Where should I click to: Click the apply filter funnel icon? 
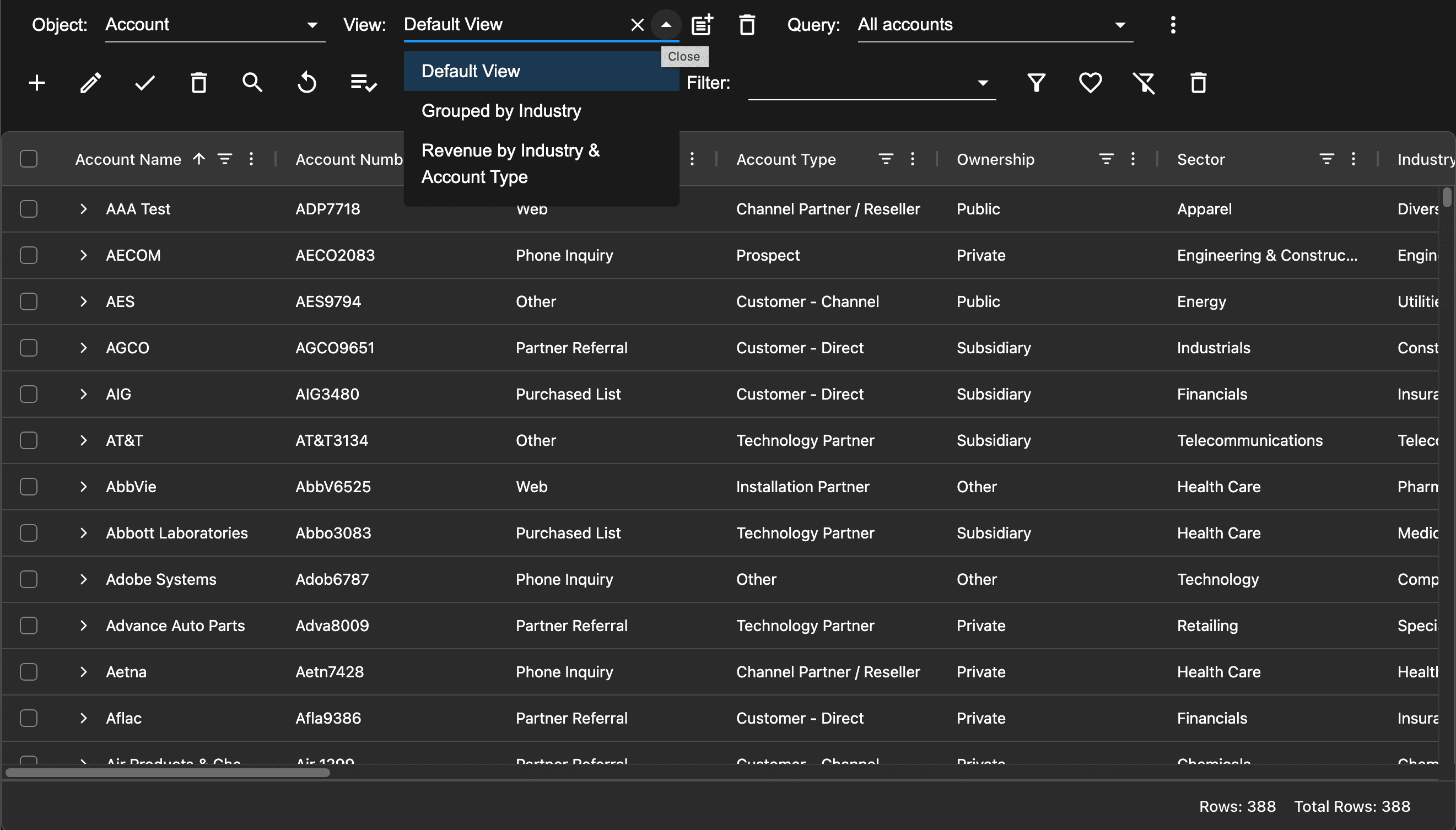click(1036, 83)
